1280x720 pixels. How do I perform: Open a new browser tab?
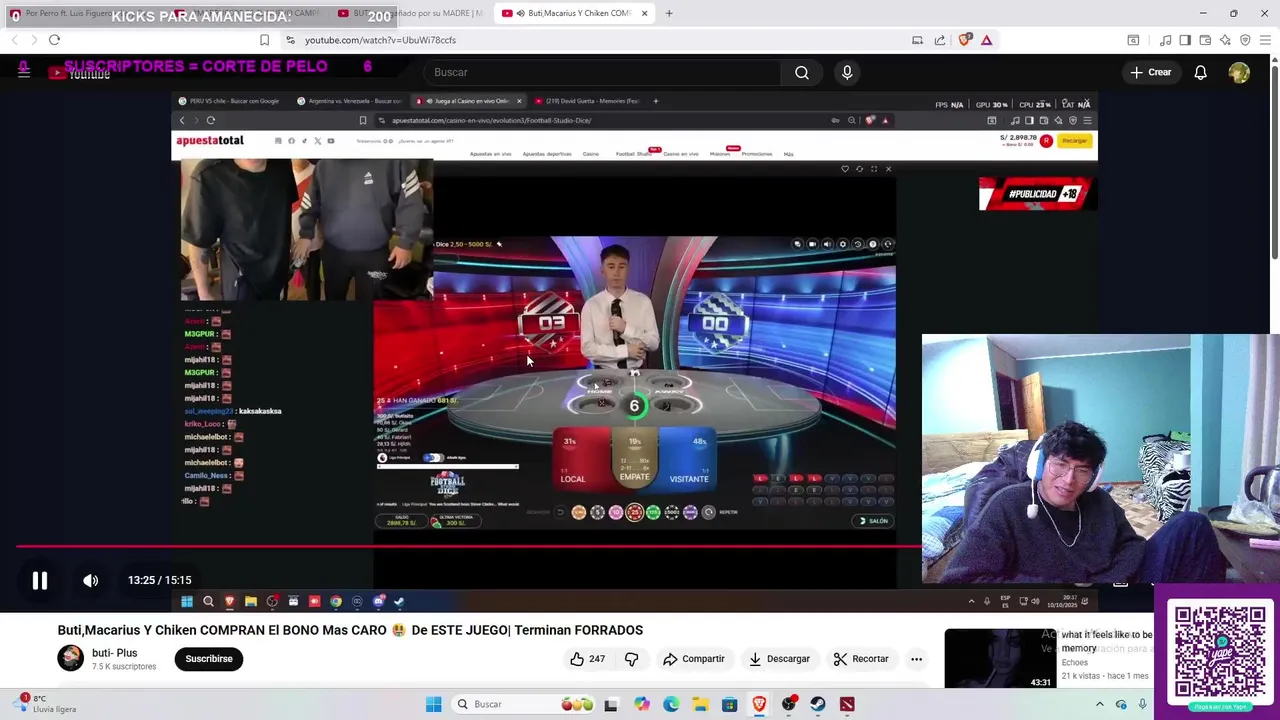pos(669,13)
